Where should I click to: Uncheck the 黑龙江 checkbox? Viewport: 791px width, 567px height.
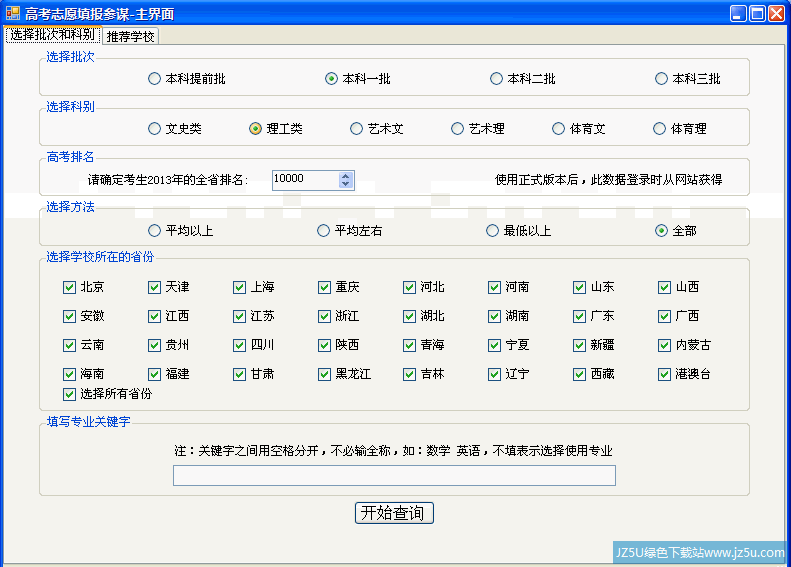coord(324,374)
